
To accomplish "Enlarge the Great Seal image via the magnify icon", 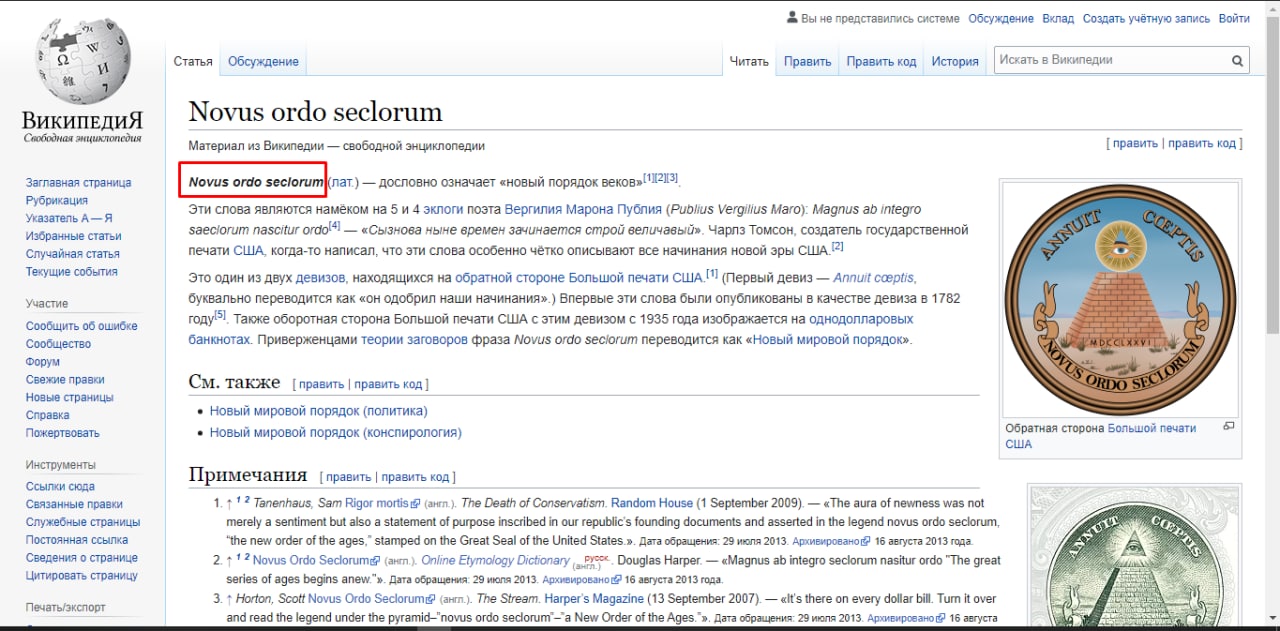I will (x=1229, y=427).
